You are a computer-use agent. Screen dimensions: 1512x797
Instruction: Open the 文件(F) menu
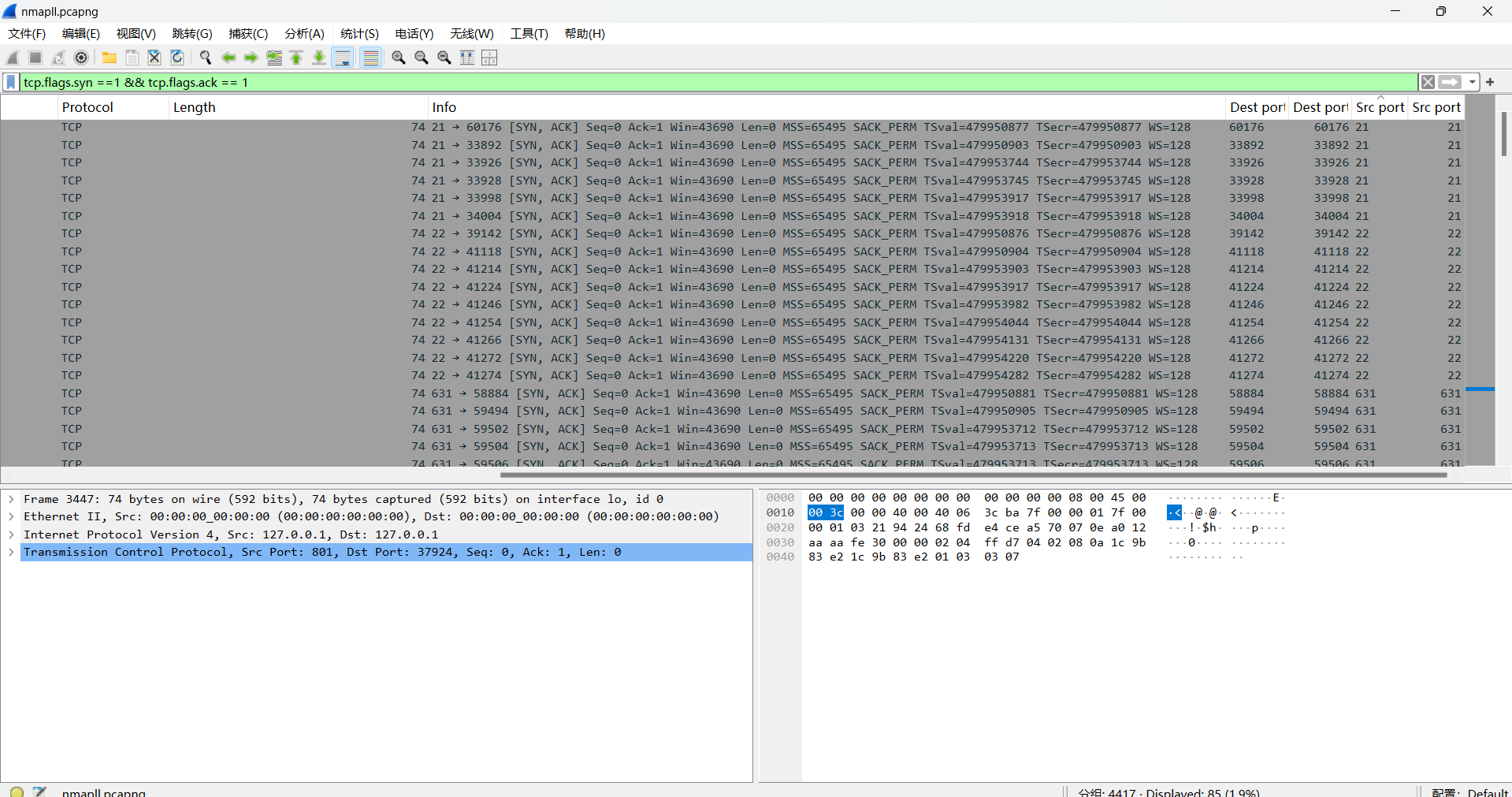[27, 34]
